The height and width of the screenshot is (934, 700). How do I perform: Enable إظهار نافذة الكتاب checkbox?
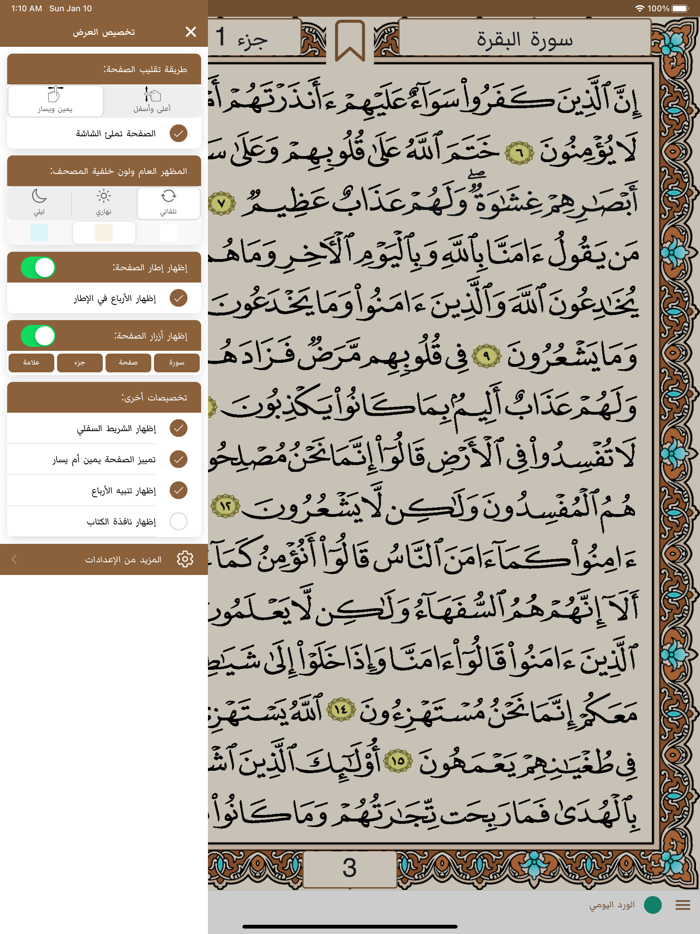[178, 521]
